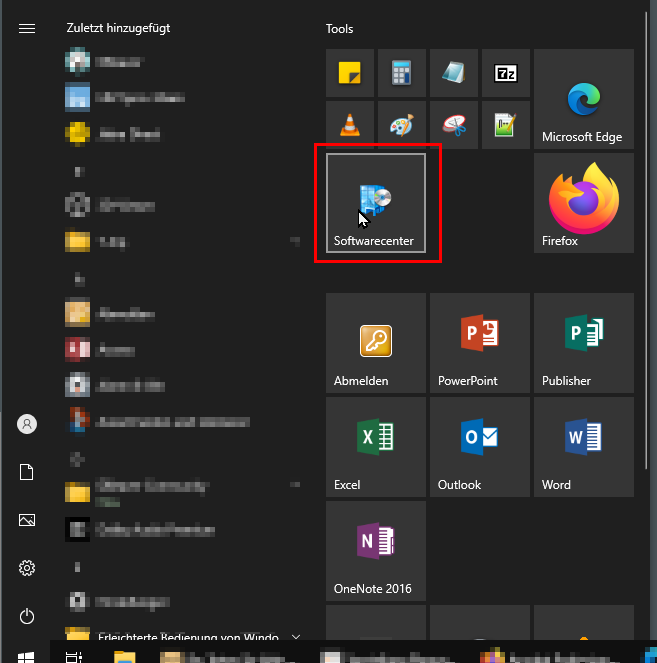Launch Publisher tile
The image size is (657, 663).
pyautogui.click(x=583, y=343)
